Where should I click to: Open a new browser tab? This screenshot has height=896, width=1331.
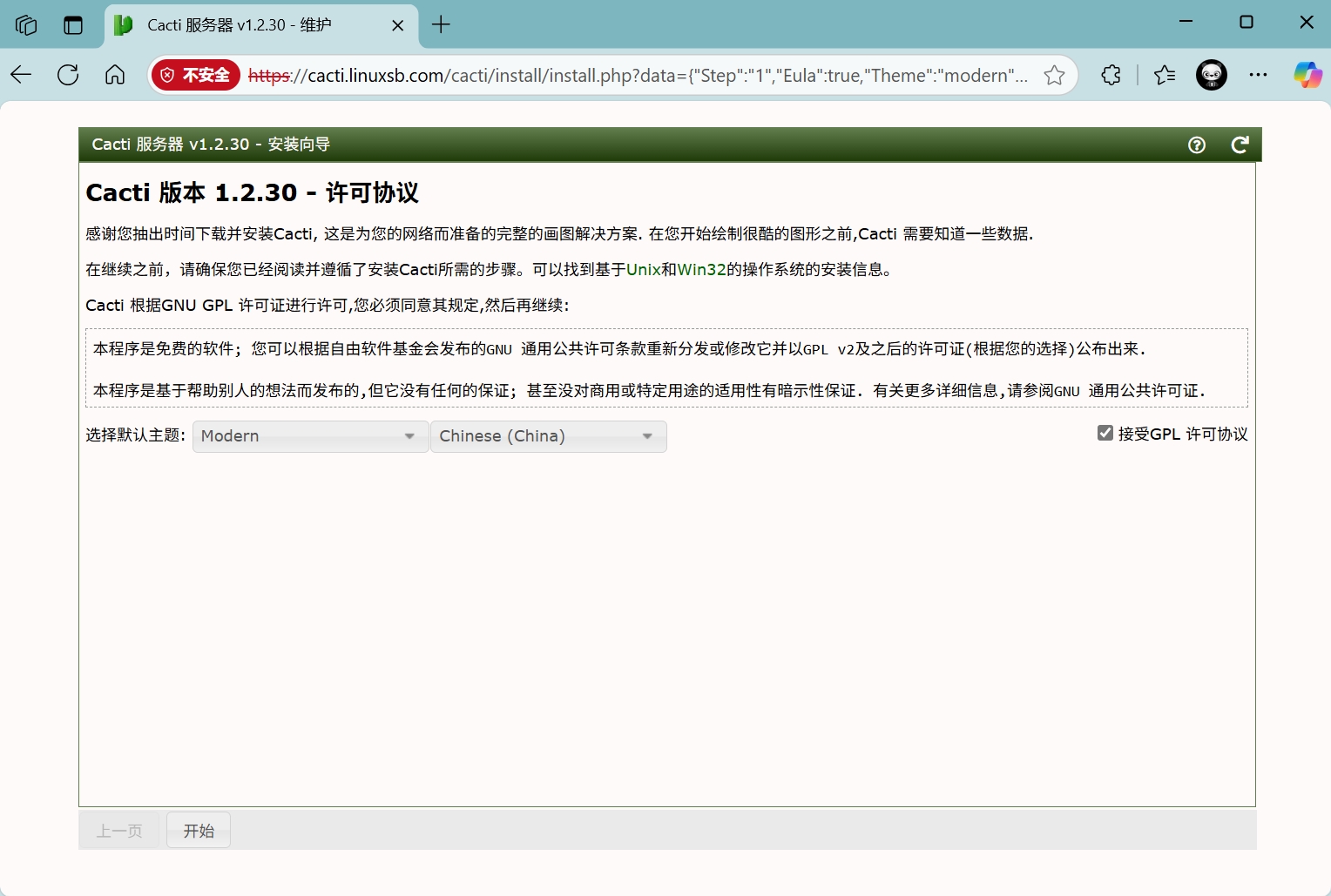tap(441, 25)
